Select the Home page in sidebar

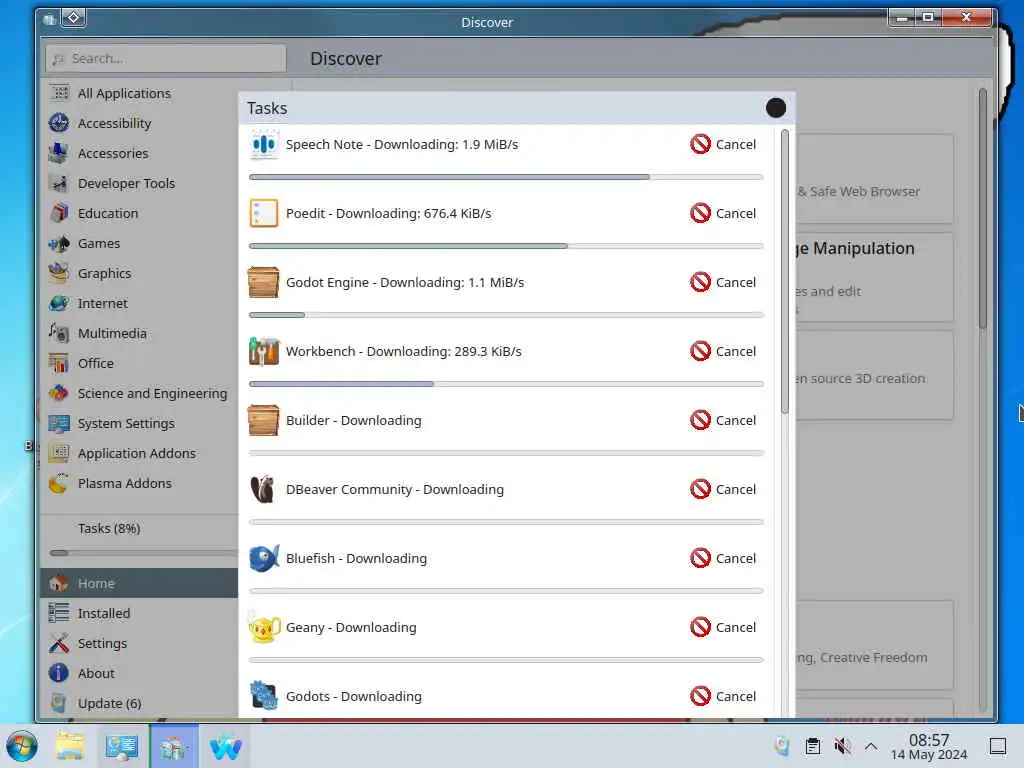tap(138, 583)
